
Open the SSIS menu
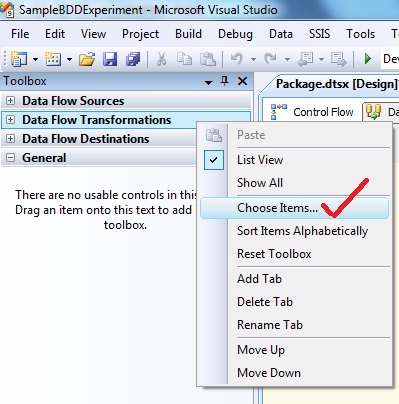coord(319,34)
